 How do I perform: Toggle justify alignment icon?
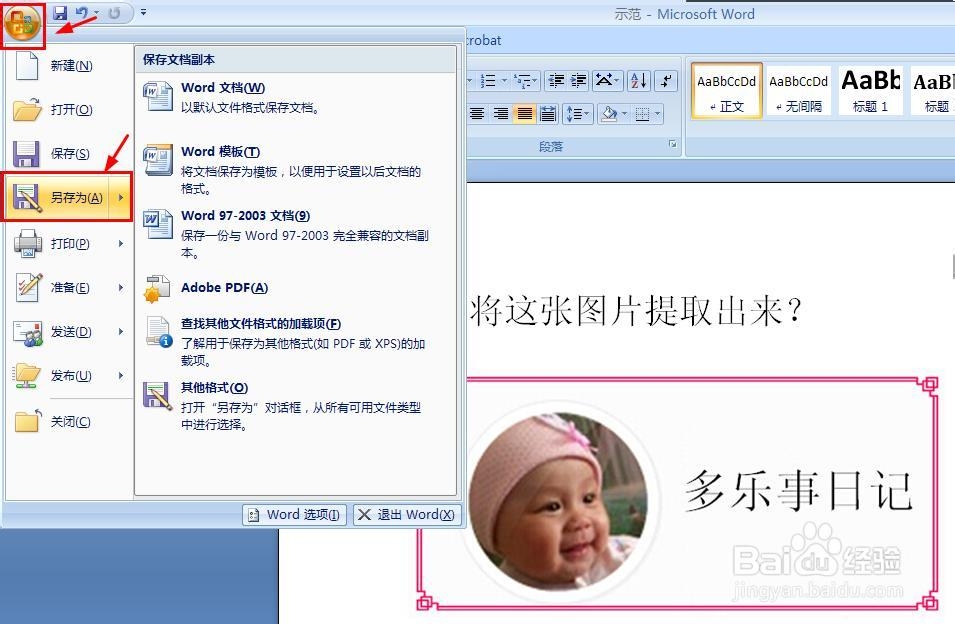pyautogui.click(x=524, y=114)
